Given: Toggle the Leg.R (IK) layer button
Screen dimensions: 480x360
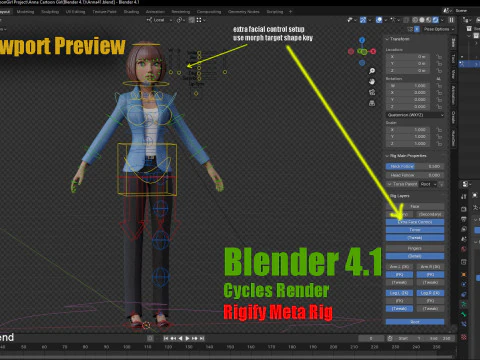Looking at the screenshot, I should 431,293.
